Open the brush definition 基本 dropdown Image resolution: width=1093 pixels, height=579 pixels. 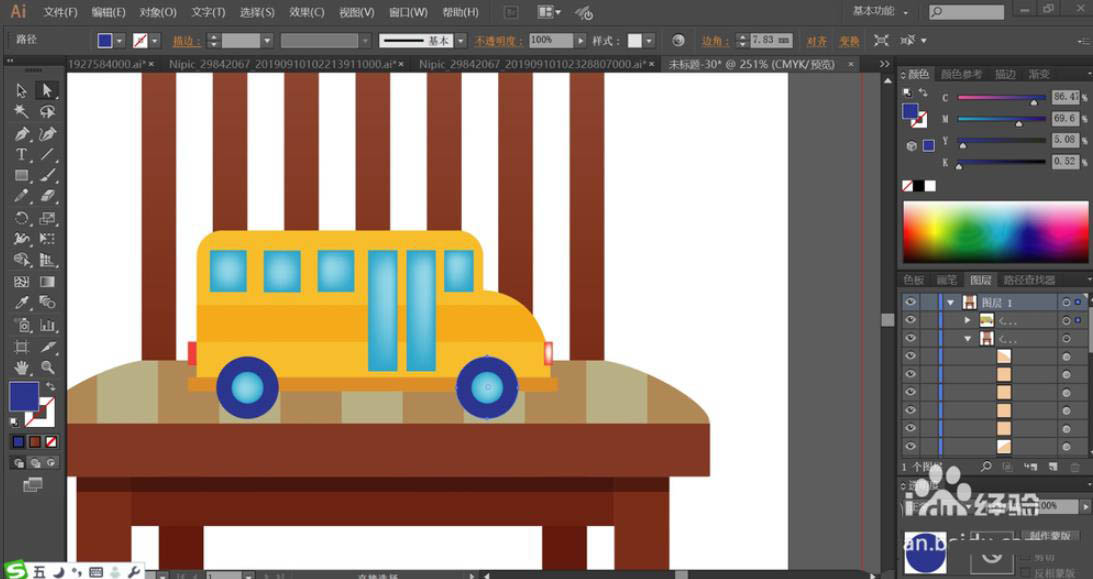coord(461,41)
